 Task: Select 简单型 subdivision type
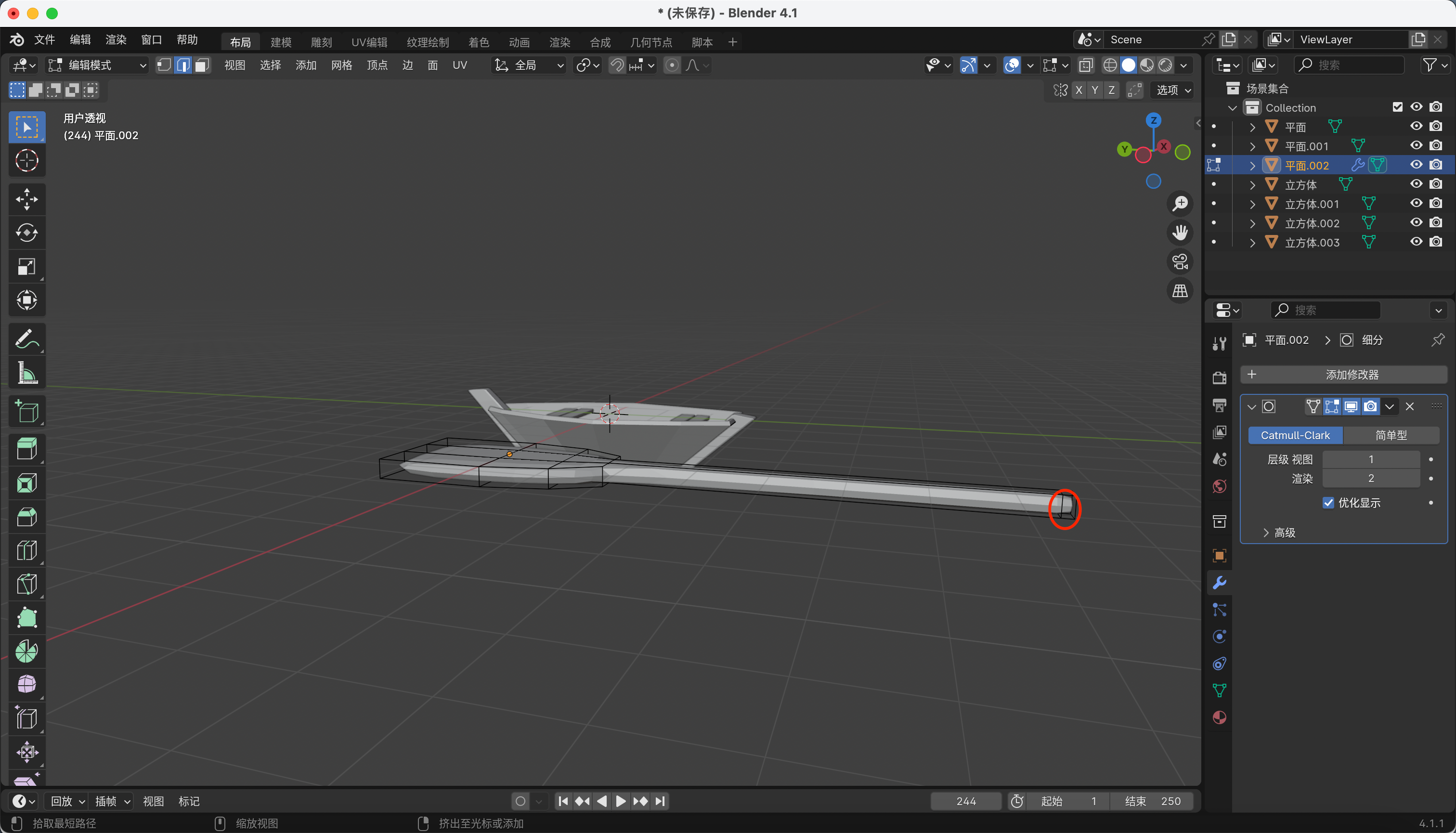click(1391, 435)
